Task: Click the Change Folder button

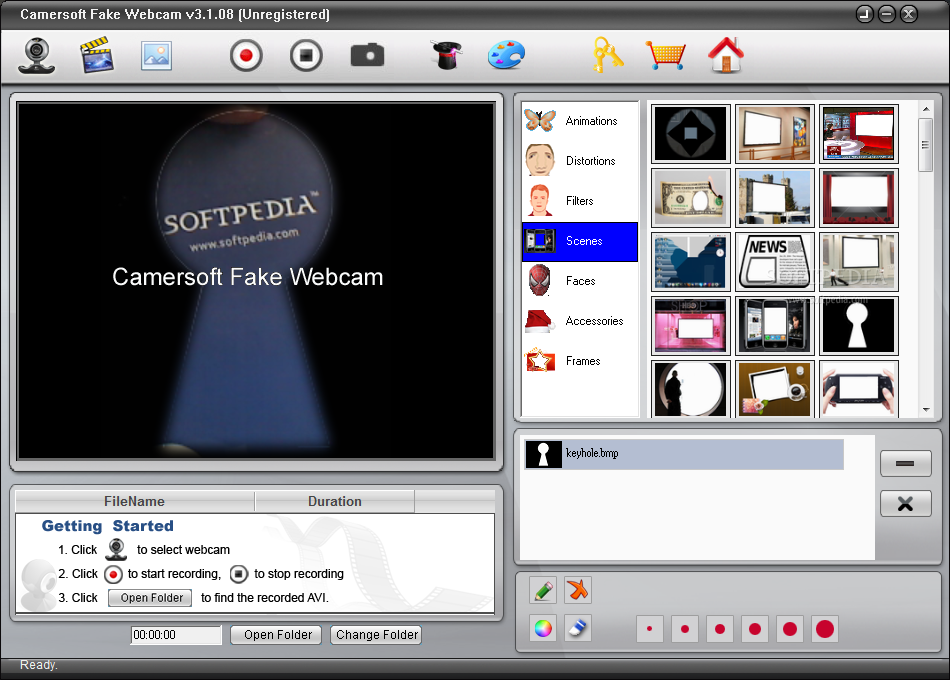Action: pyautogui.click(x=376, y=635)
